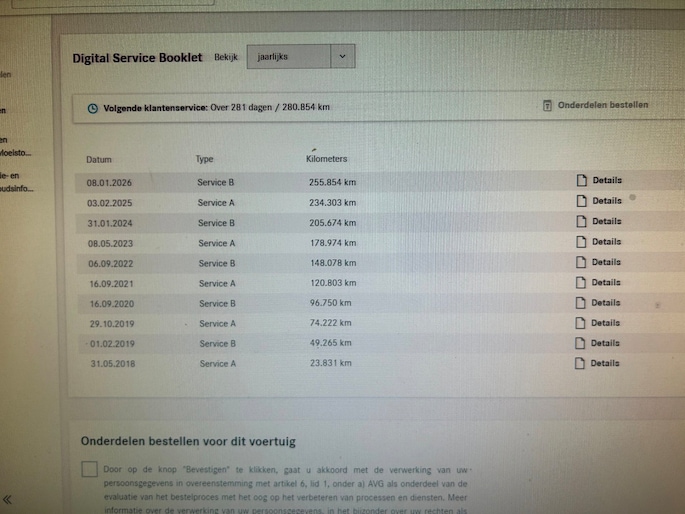Viewport: 685px width, 514px height.
Task: Open Details link for 01.02.2019 service
Action: point(605,343)
